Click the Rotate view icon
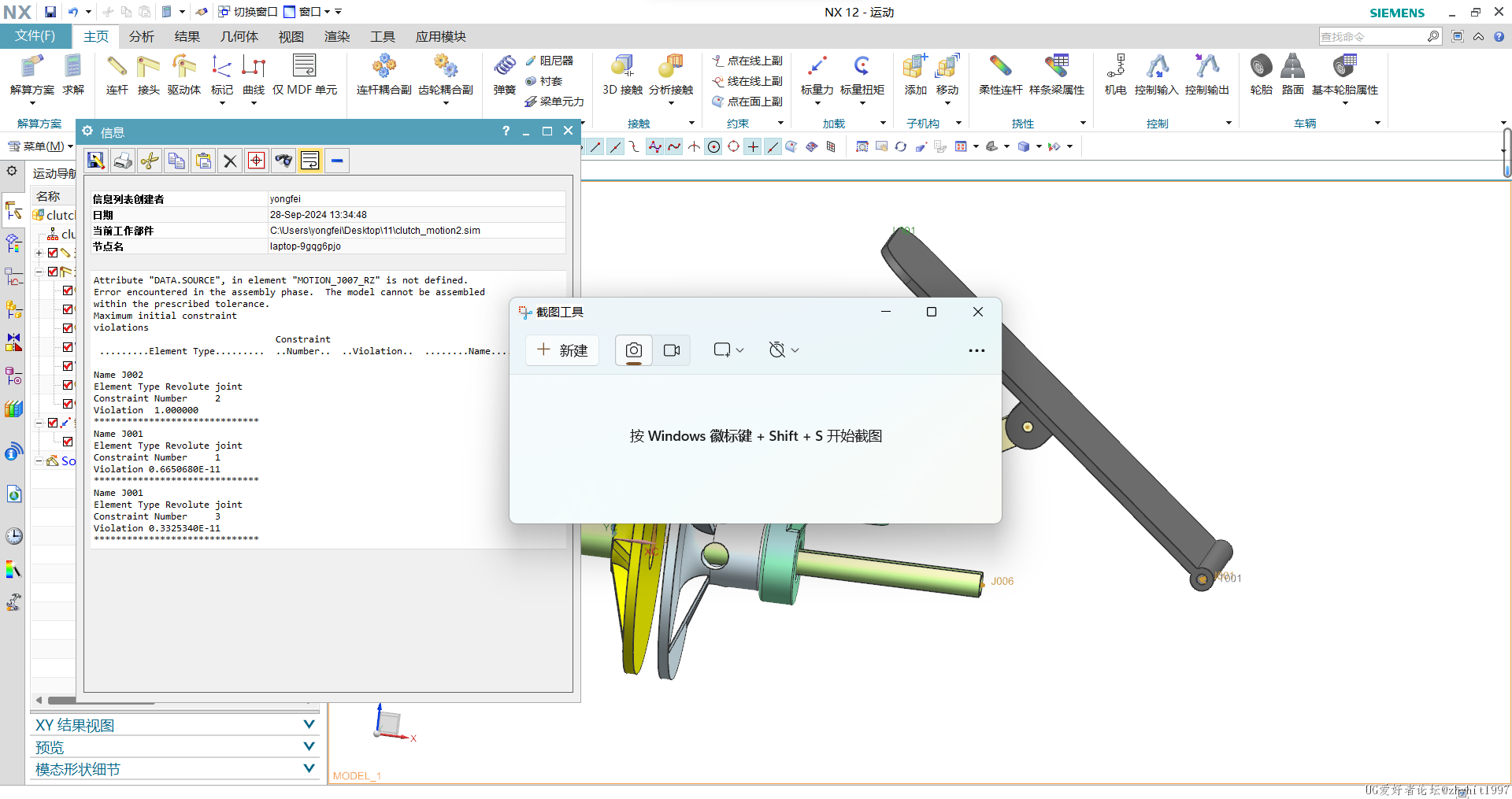Screen dimensions: 1512x799 [x=901, y=146]
